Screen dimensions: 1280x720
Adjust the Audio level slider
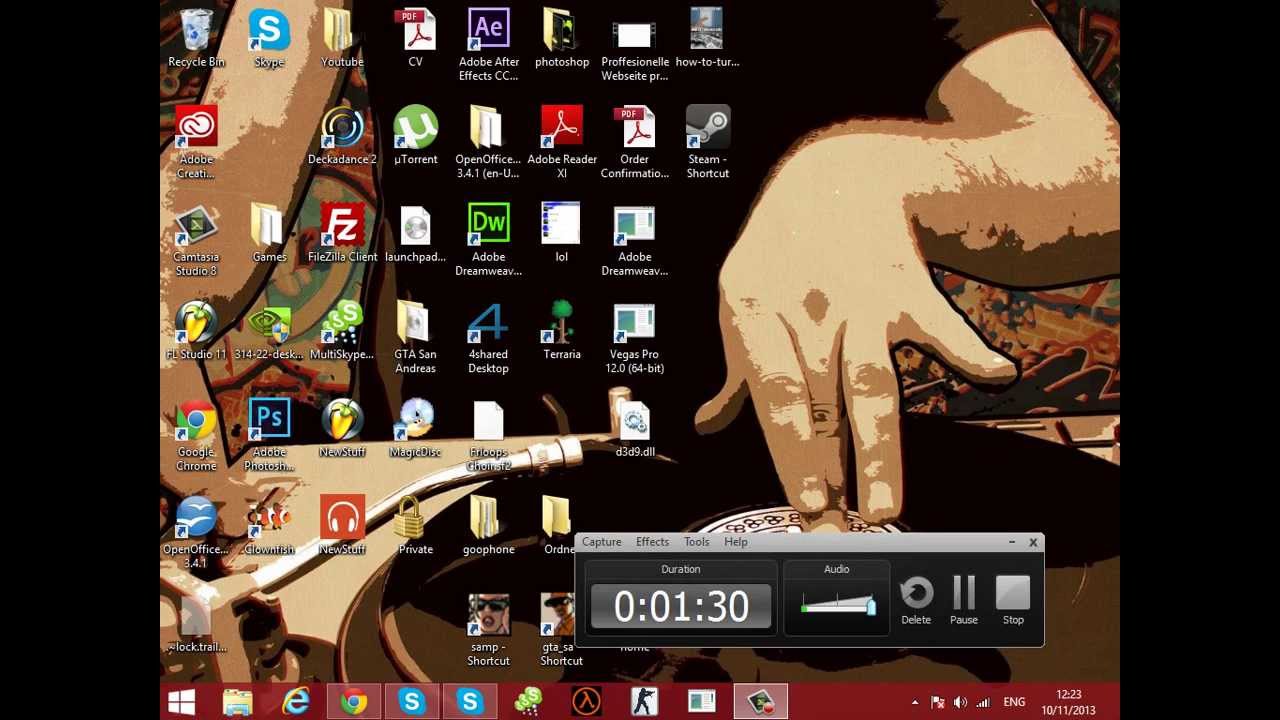[838, 605]
